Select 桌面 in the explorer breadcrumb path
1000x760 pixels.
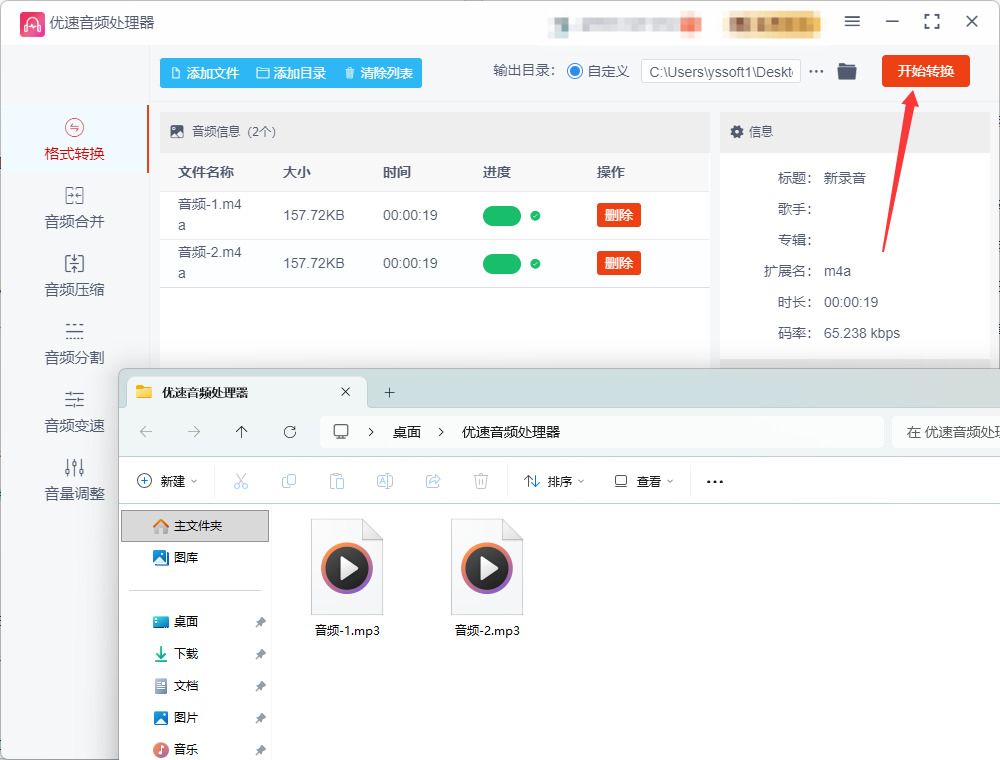click(407, 432)
